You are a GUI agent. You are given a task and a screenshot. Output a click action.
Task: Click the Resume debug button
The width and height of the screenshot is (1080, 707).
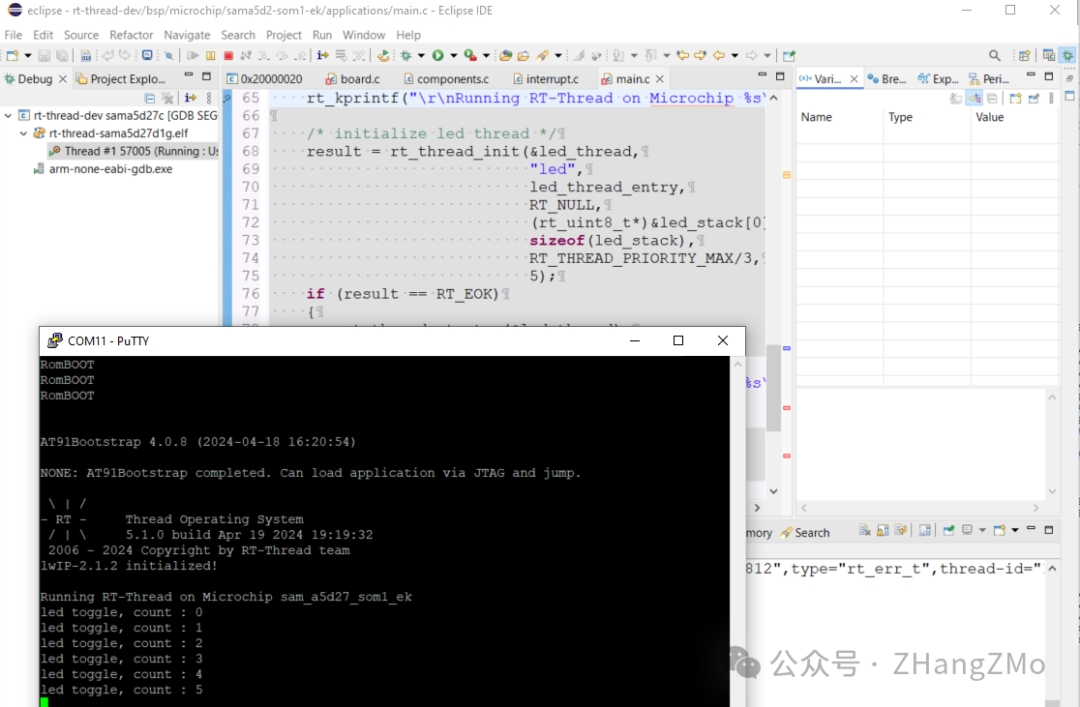pos(193,56)
